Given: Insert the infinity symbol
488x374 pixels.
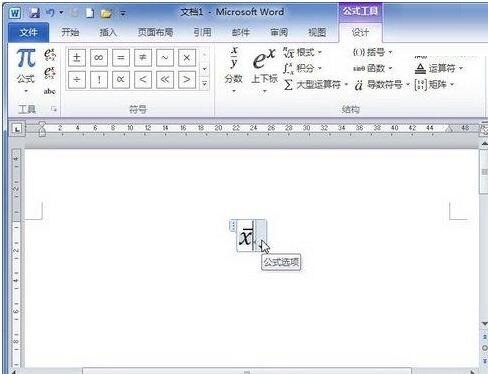Looking at the screenshot, I should coord(99,58).
